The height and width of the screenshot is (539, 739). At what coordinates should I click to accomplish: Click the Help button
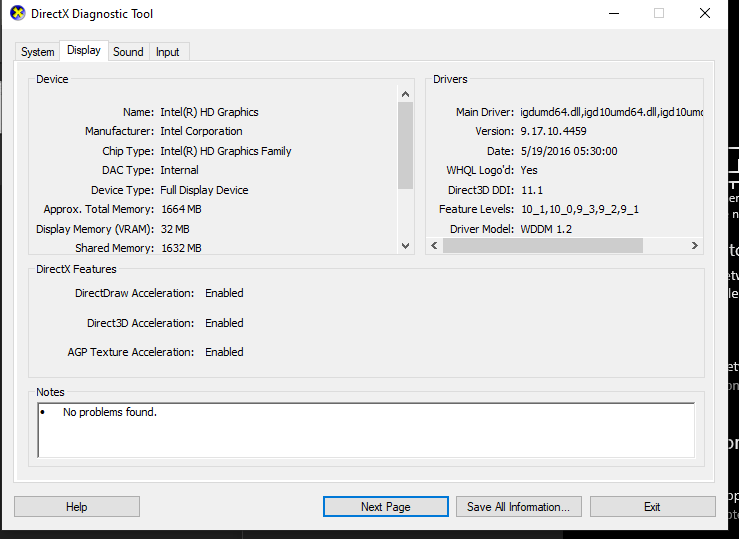[77, 506]
